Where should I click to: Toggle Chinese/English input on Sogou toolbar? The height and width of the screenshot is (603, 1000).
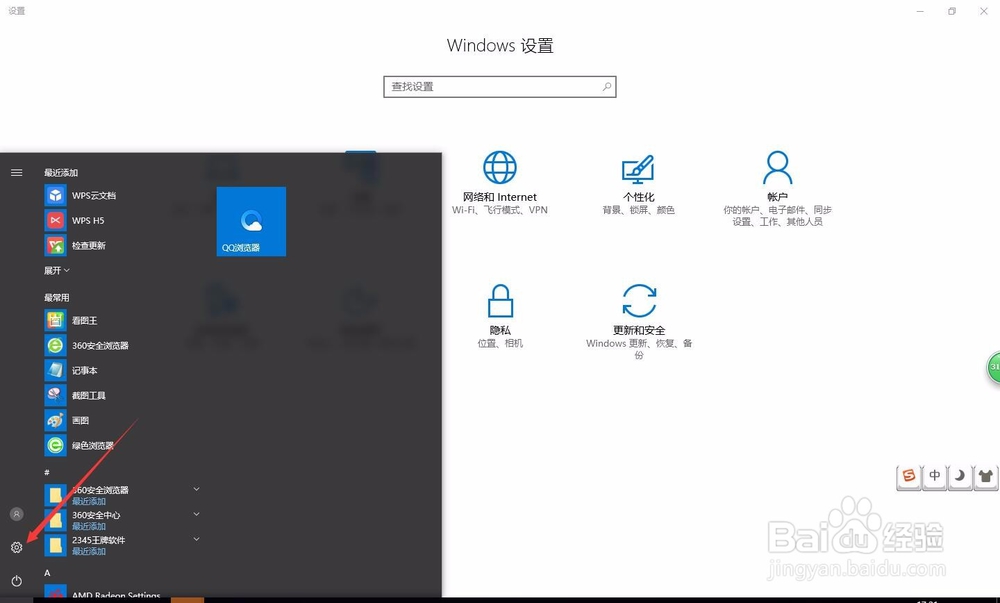click(934, 478)
